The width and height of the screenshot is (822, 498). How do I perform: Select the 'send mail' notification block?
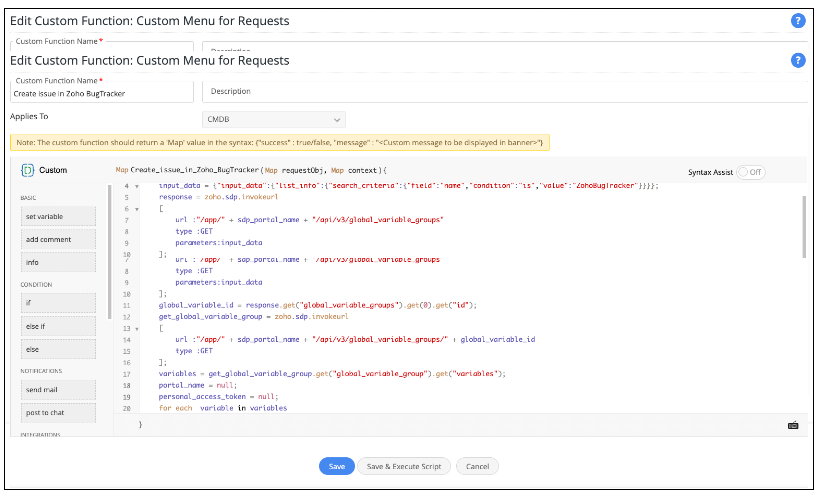click(58, 390)
